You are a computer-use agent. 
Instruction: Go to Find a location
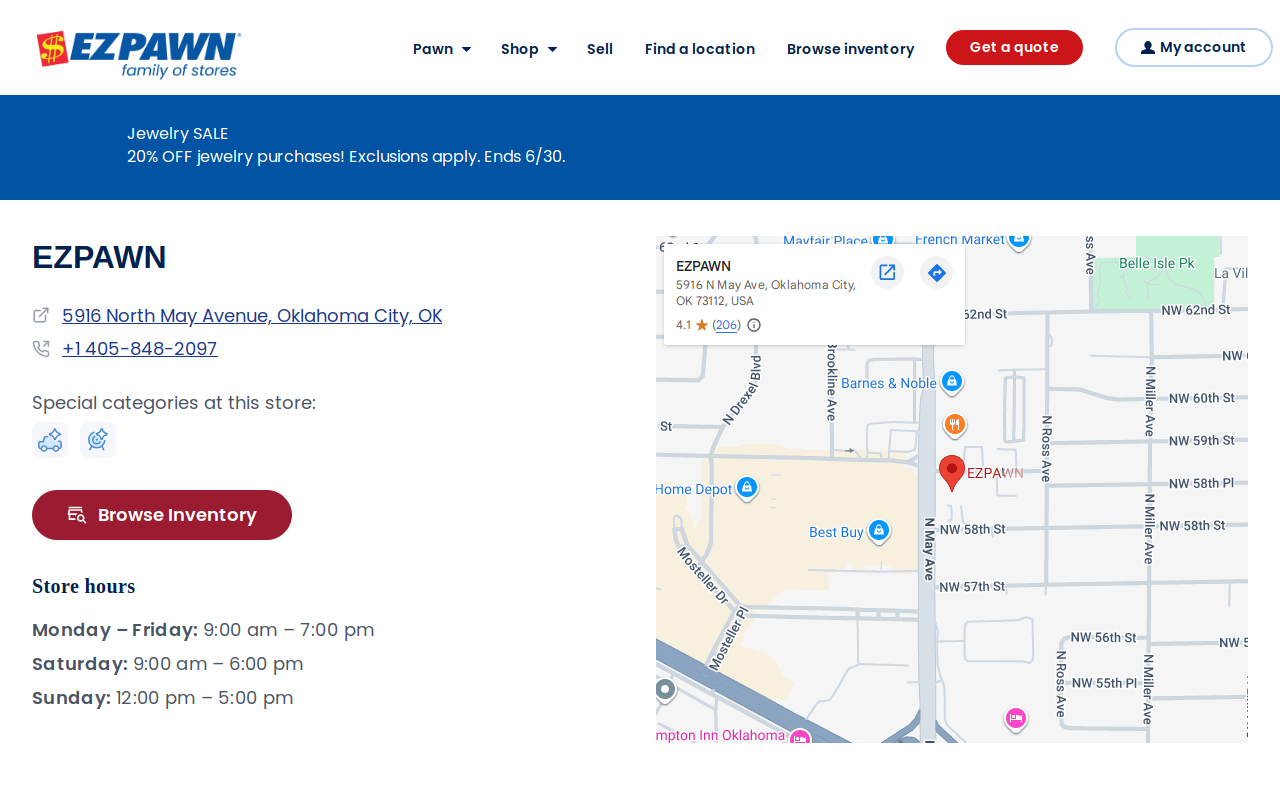pos(700,49)
